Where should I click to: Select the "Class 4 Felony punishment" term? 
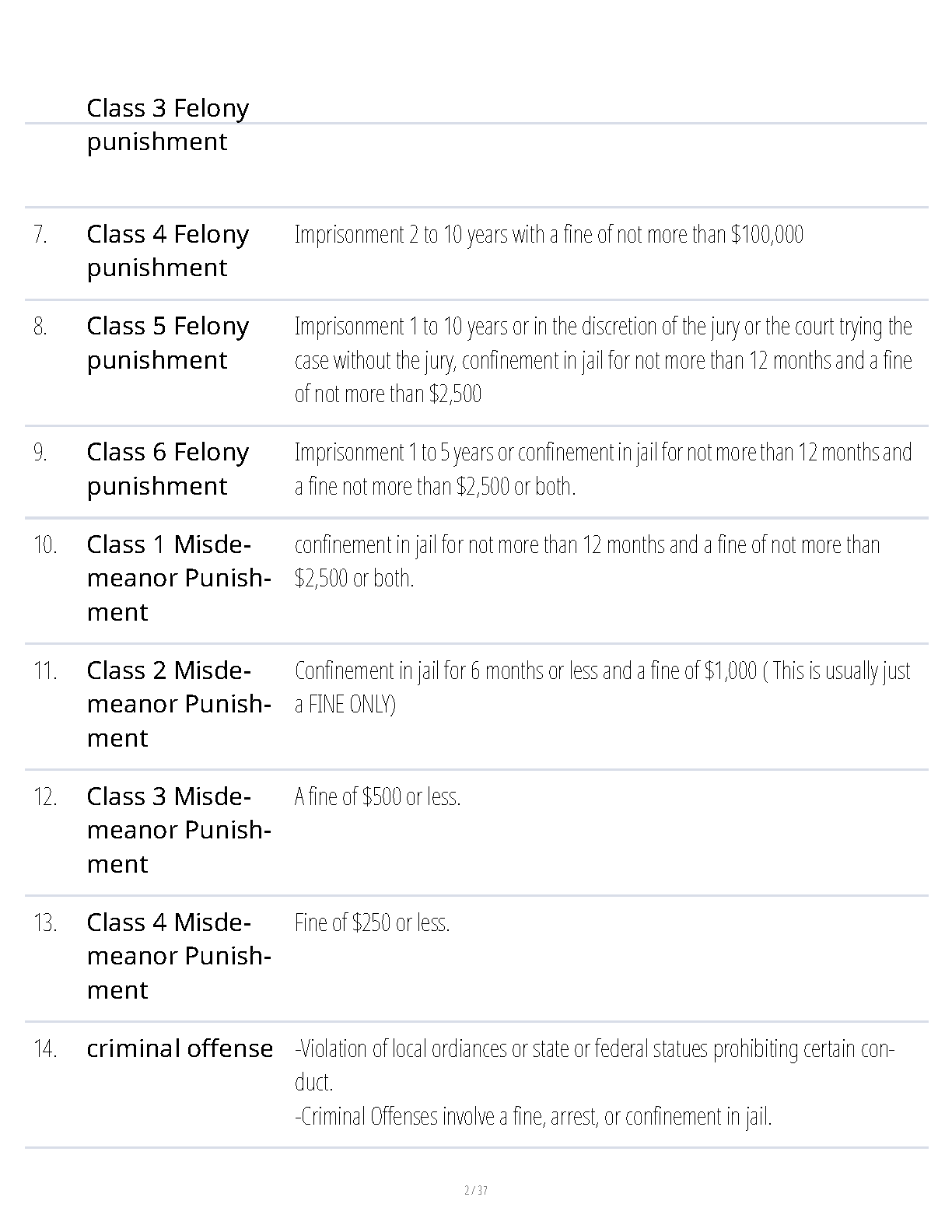click(167, 250)
